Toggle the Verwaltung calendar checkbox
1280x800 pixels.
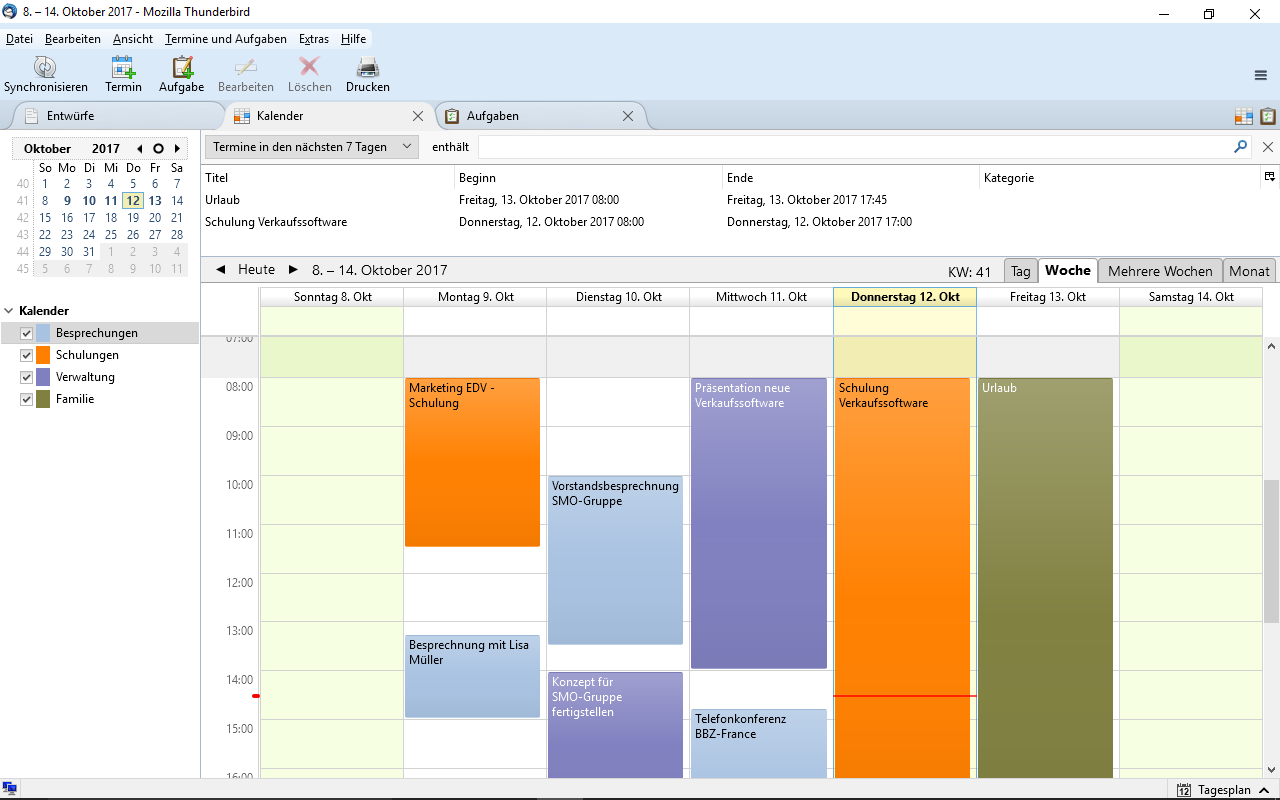(27, 377)
